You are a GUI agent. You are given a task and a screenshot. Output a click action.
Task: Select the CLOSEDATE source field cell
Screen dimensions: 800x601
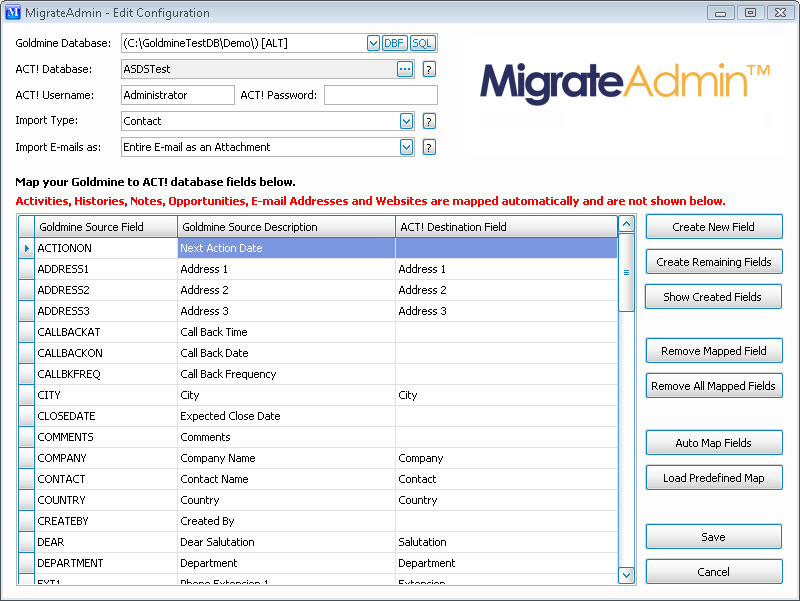click(106, 416)
